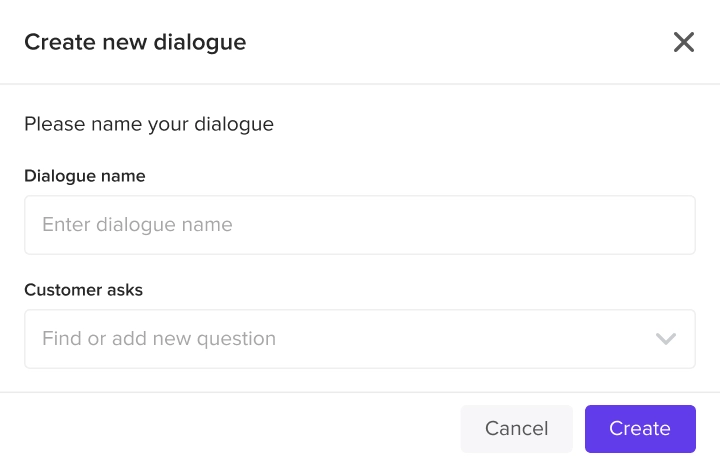721x466 pixels.
Task: Click the Create button
Action: 640,429
